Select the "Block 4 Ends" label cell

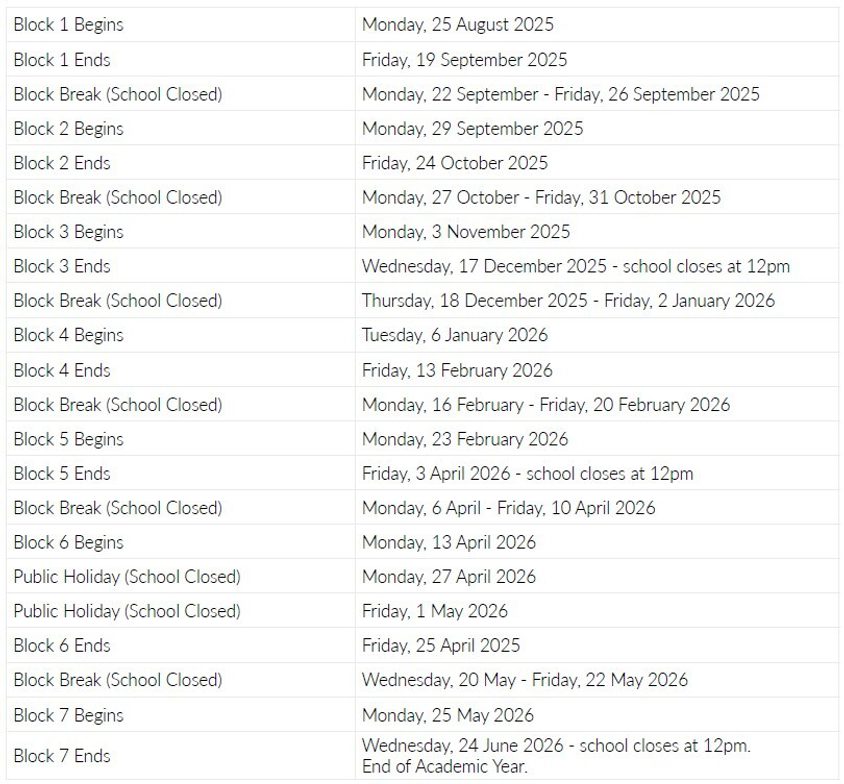(x=62, y=370)
